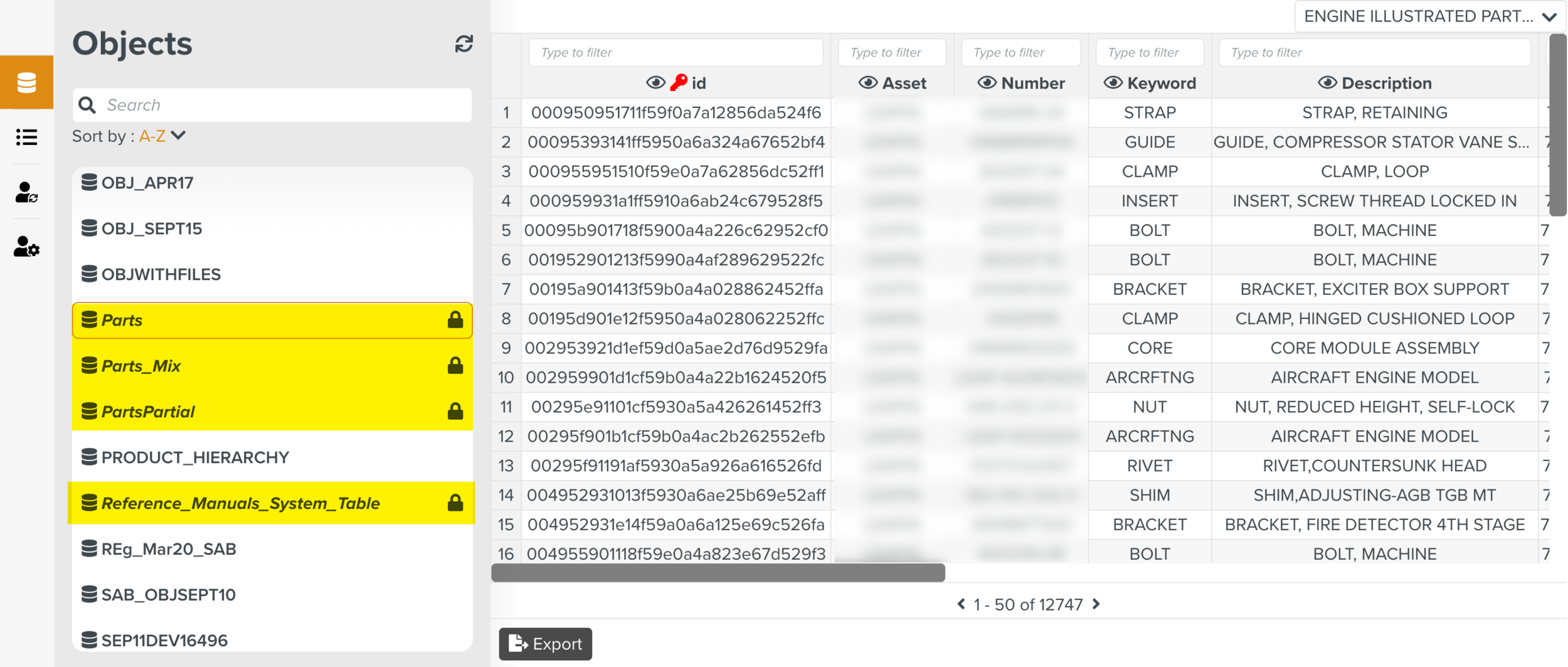Toggle Description column visibility eye
The width and height of the screenshot is (1568, 667).
click(x=1327, y=83)
